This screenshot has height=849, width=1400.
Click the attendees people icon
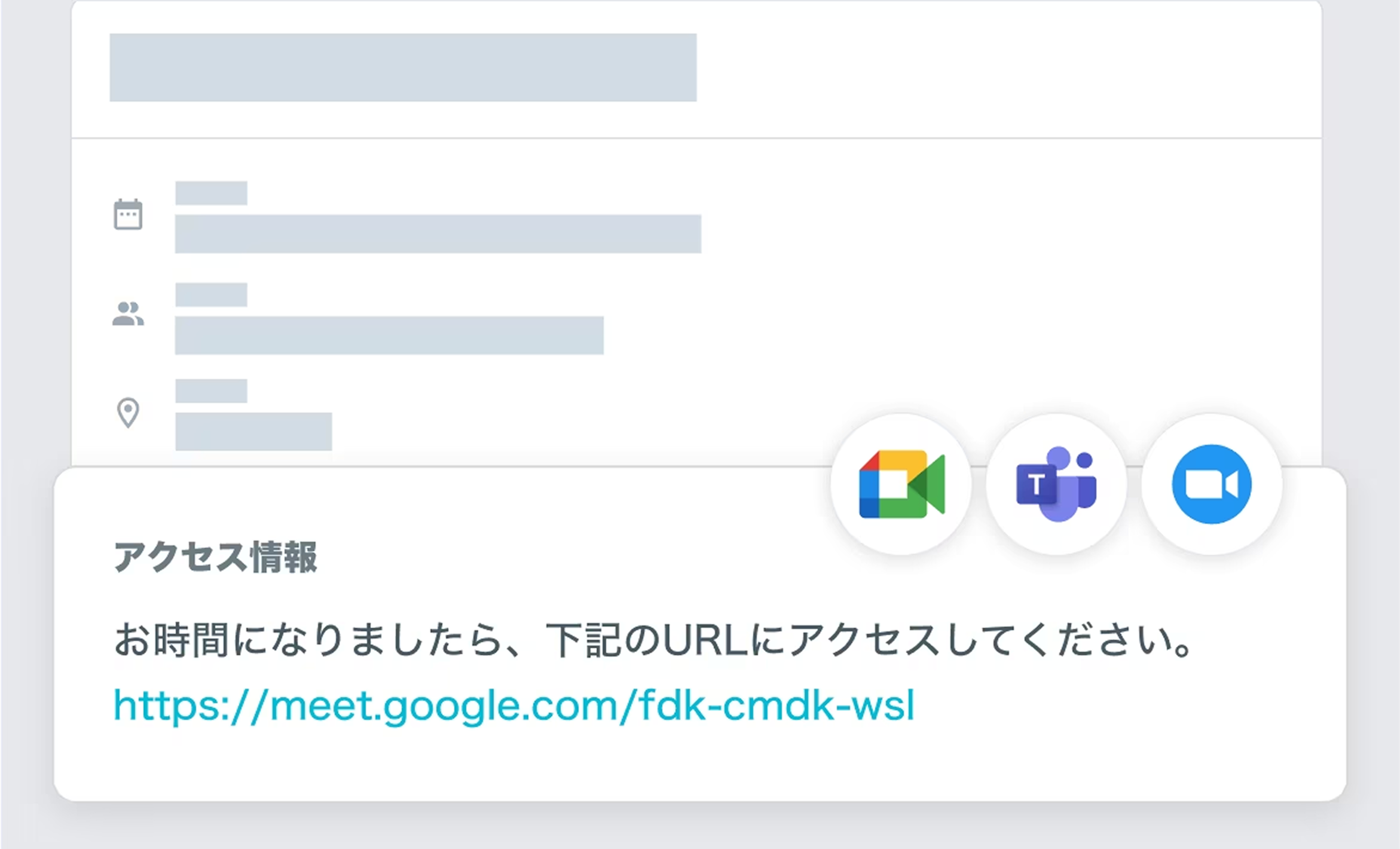(128, 314)
